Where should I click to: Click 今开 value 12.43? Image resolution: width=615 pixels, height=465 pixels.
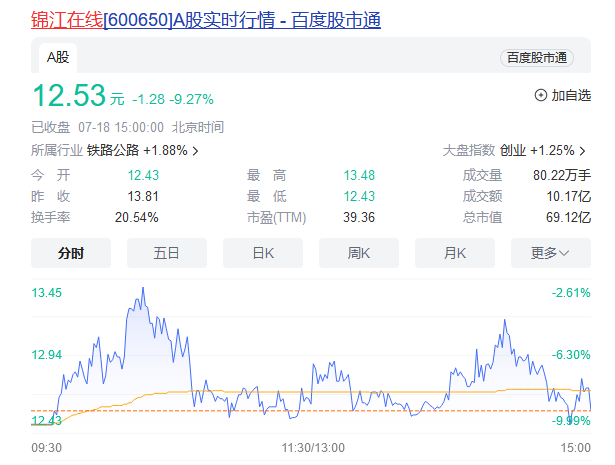143,175
